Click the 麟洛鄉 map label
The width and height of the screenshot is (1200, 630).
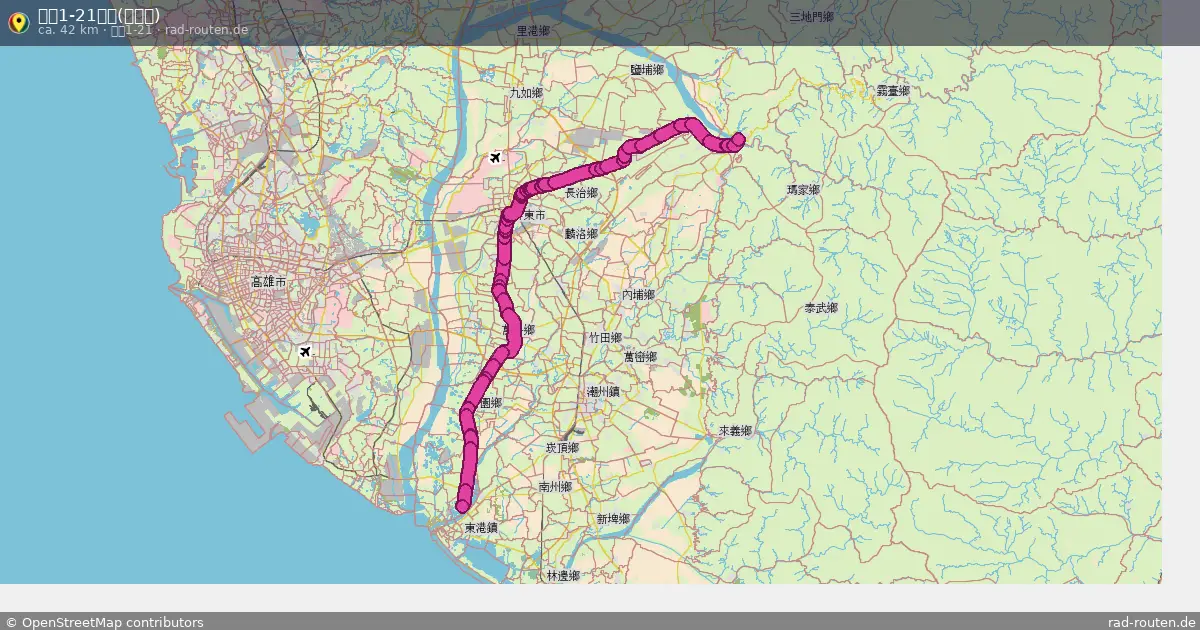pos(581,234)
